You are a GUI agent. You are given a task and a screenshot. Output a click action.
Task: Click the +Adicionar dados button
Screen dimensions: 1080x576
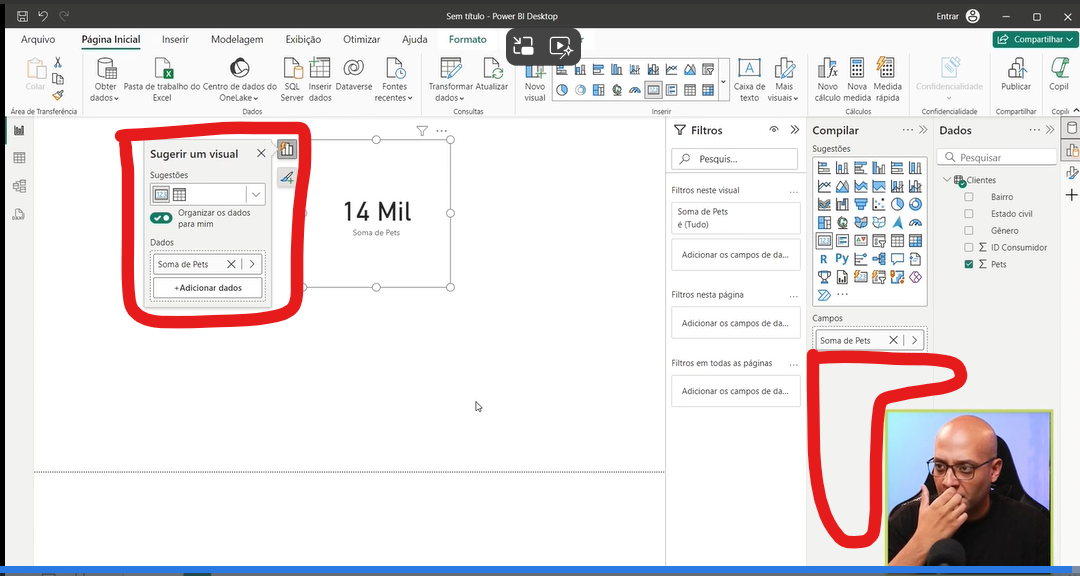point(208,288)
